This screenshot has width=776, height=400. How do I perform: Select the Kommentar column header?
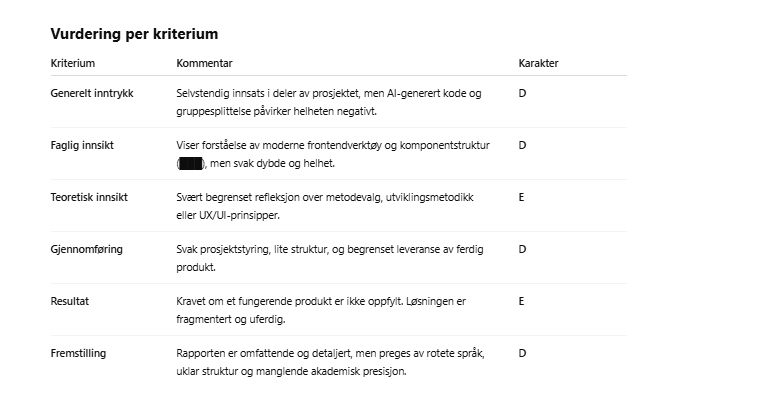(204, 63)
